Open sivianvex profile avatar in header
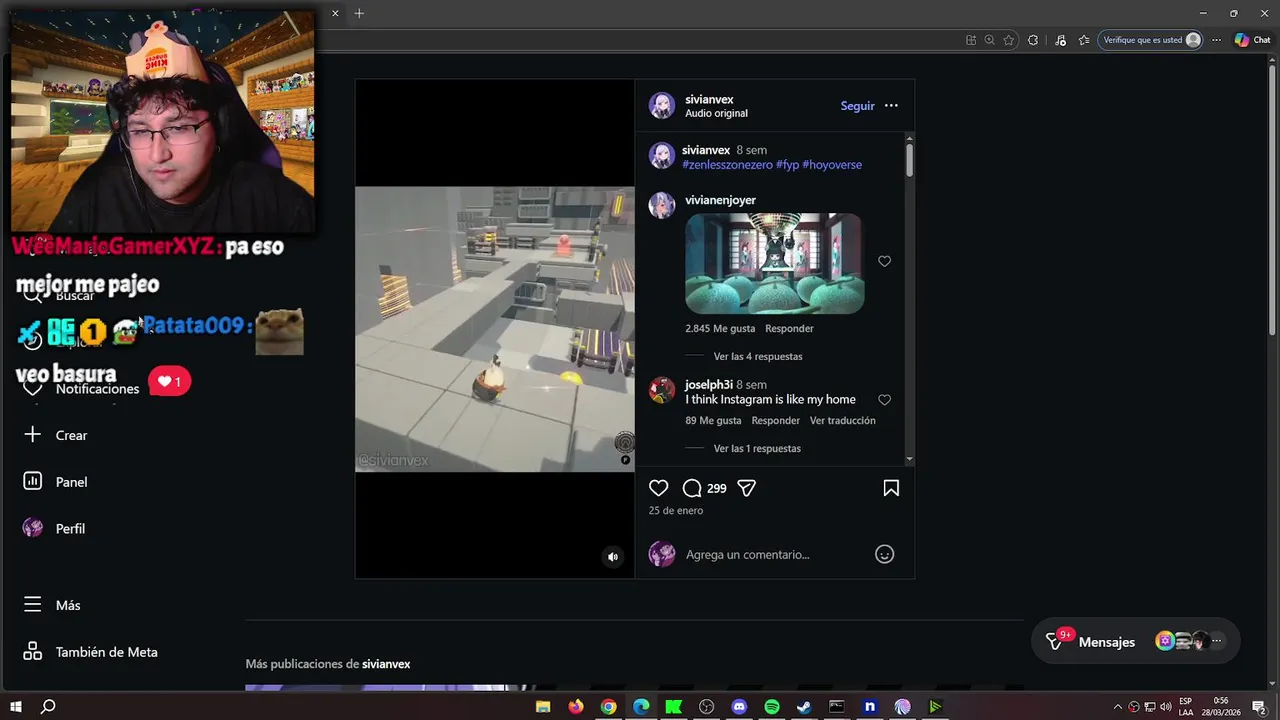The image size is (1280, 720). pos(661,106)
